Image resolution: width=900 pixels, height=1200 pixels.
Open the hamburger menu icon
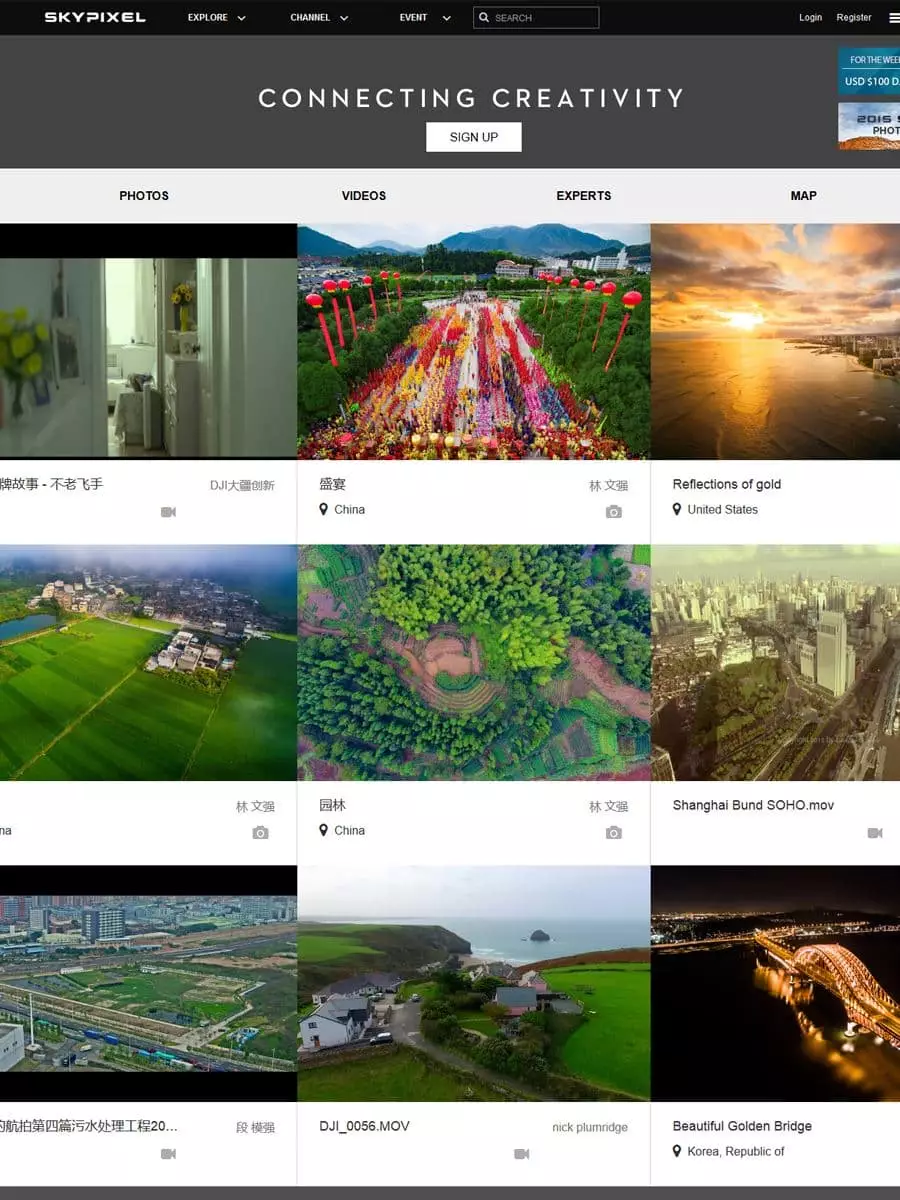[x=893, y=17]
